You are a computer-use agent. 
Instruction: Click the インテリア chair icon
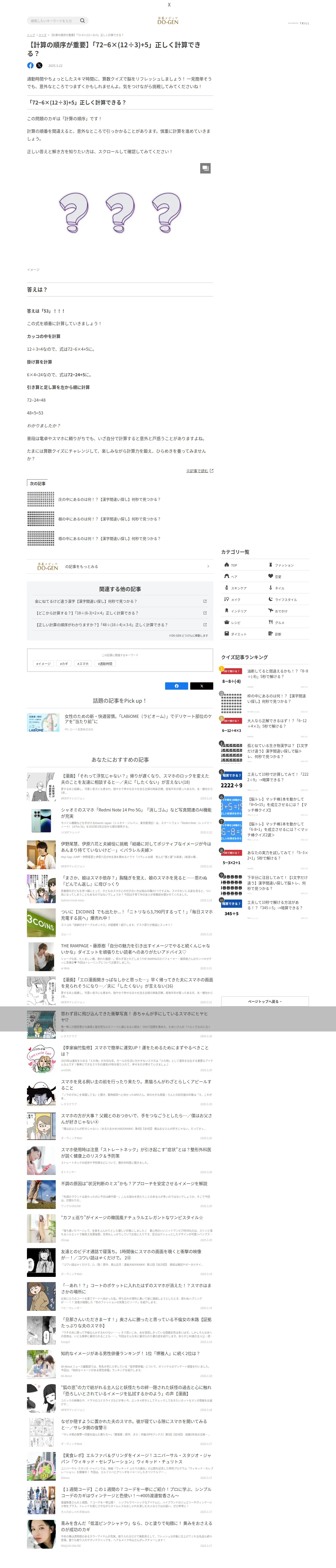227,610
